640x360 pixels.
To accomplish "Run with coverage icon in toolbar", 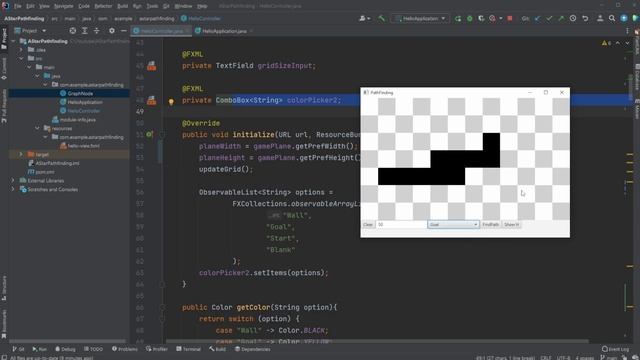I will 481,18.
